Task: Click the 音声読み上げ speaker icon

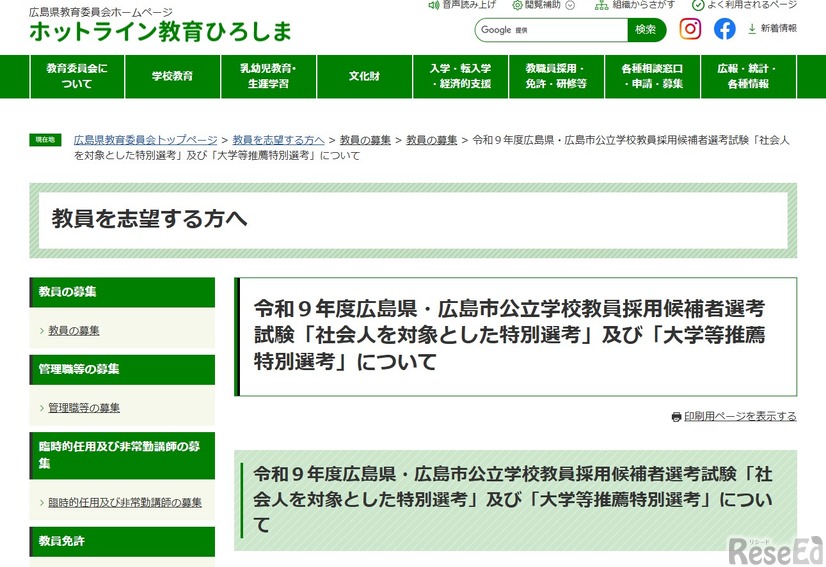Action: (434, 5)
